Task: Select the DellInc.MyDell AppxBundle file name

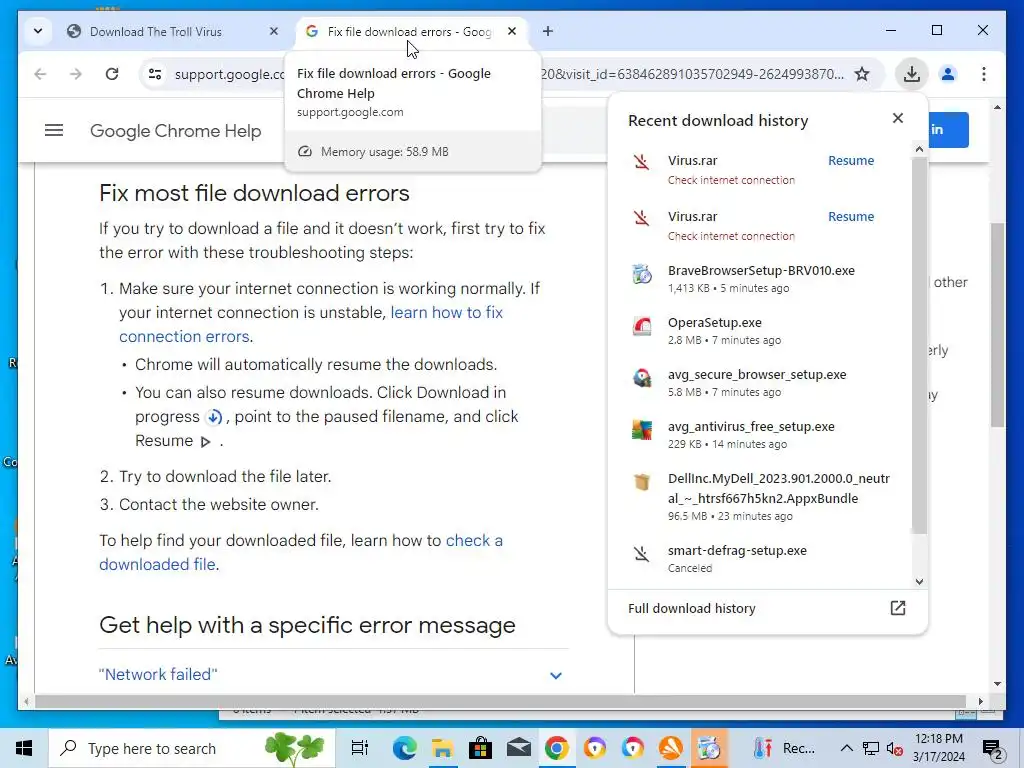Action: point(778,488)
